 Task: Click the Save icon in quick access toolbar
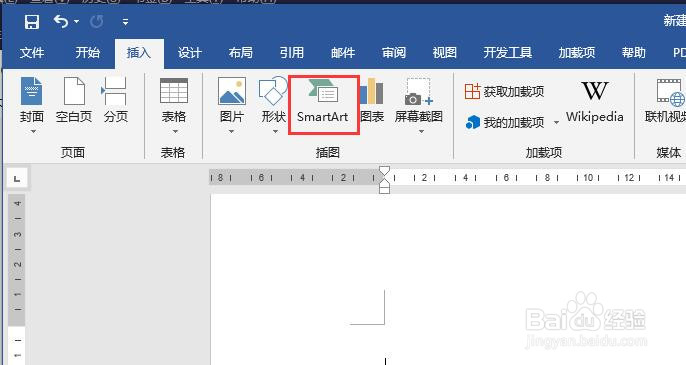[x=32, y=21]
